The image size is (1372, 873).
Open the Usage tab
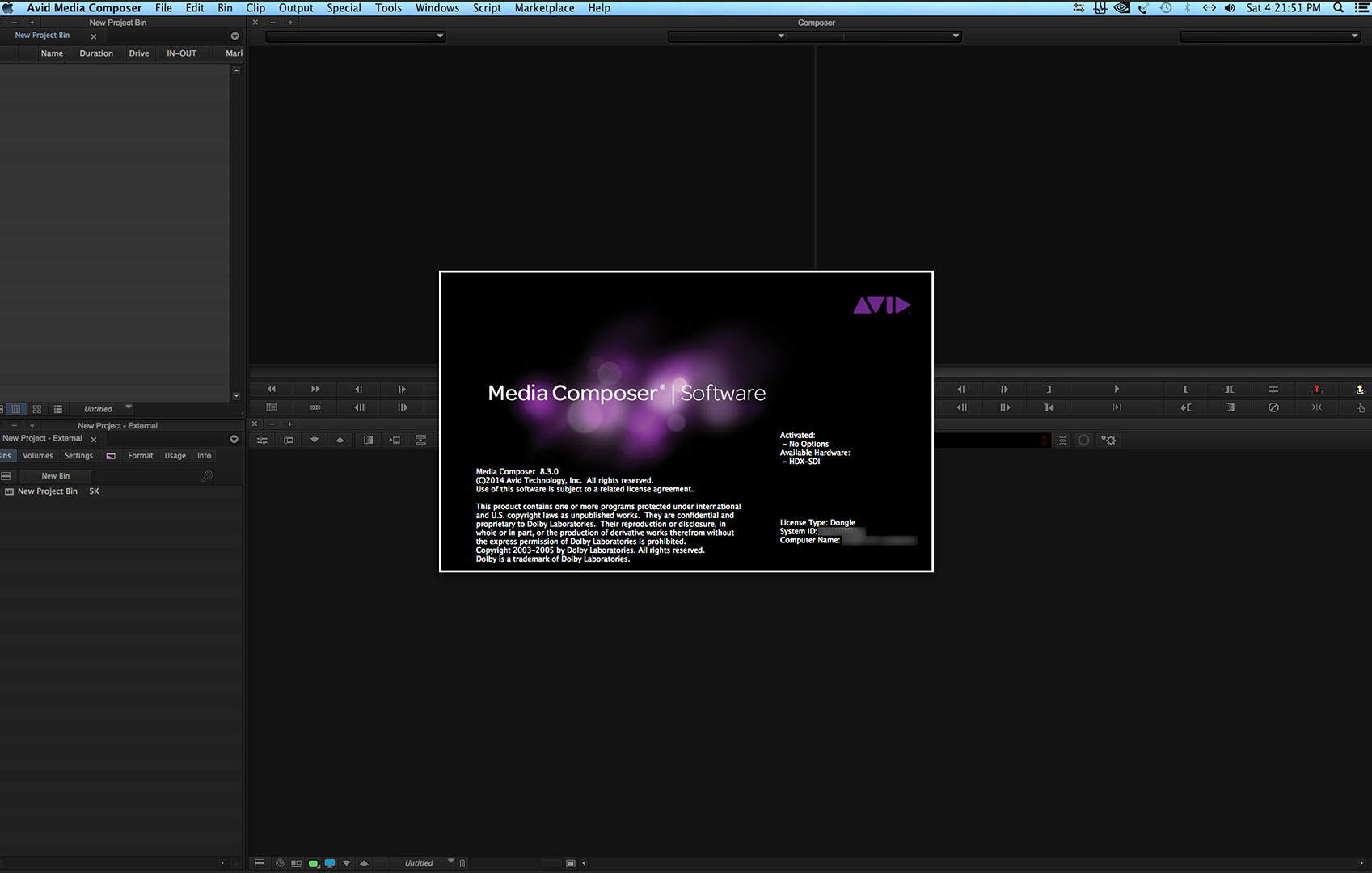point(175,456)
